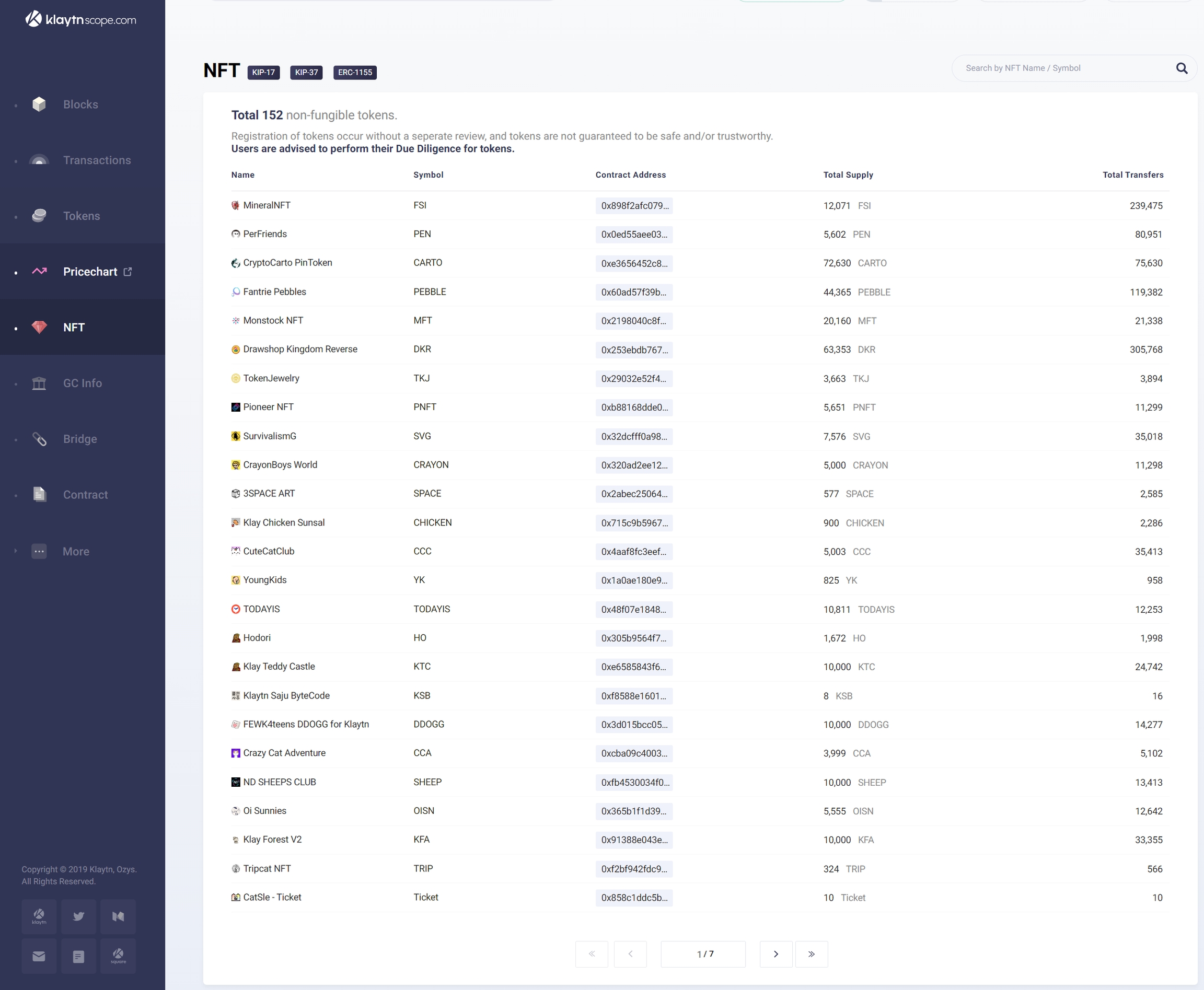
Task: Open the Twitter link in footer
Action: tap(79, 916)
